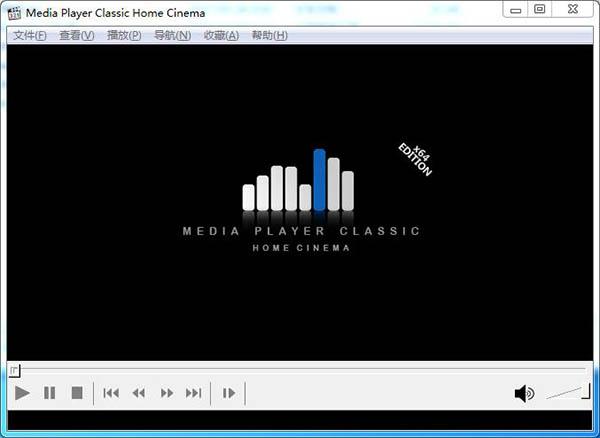The image size is (600, 438).
Task: Start playback with the Play button
Action: pyautogui.click(x=22, y=393)
